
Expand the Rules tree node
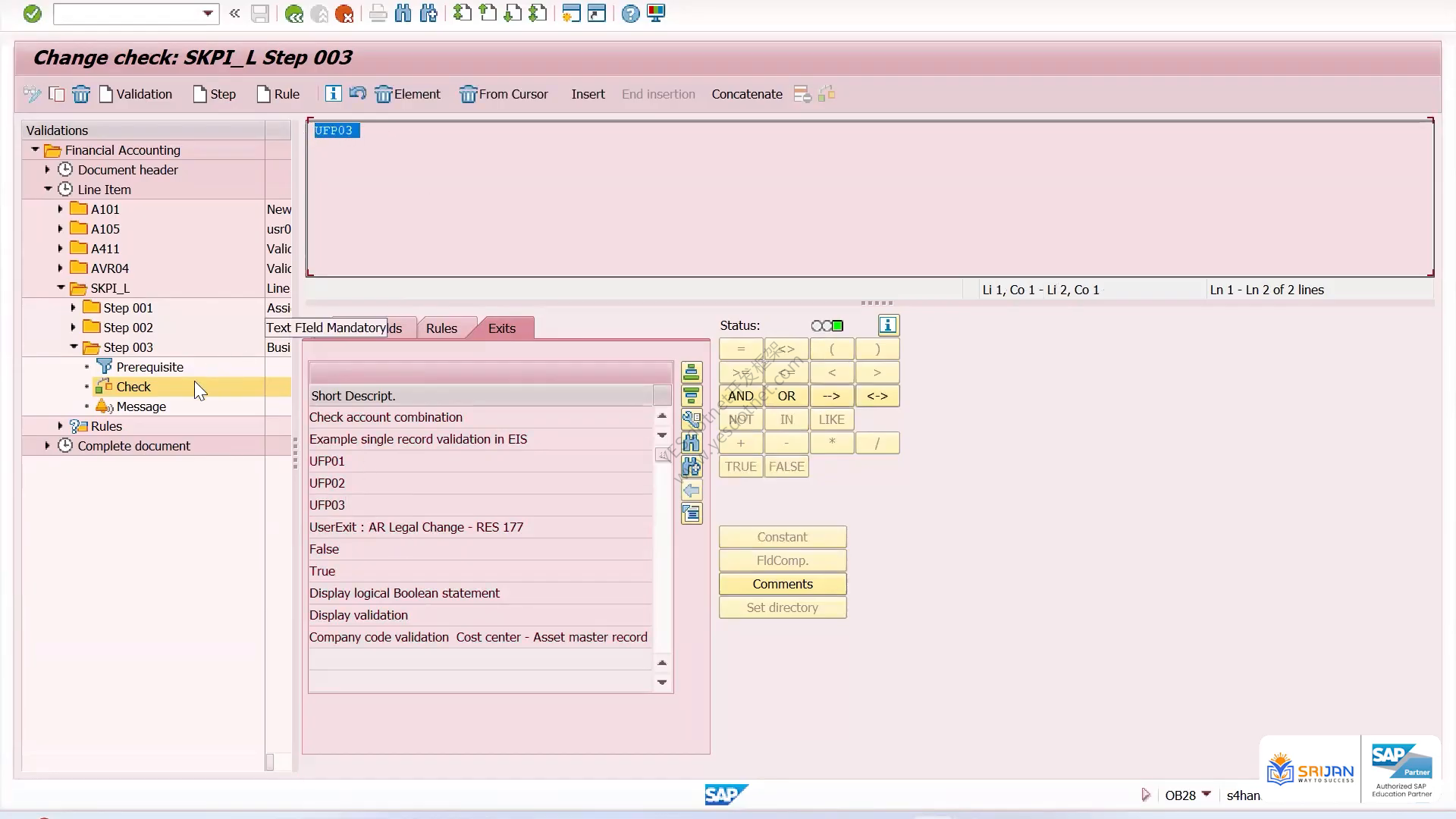click(x=61, y=426)
